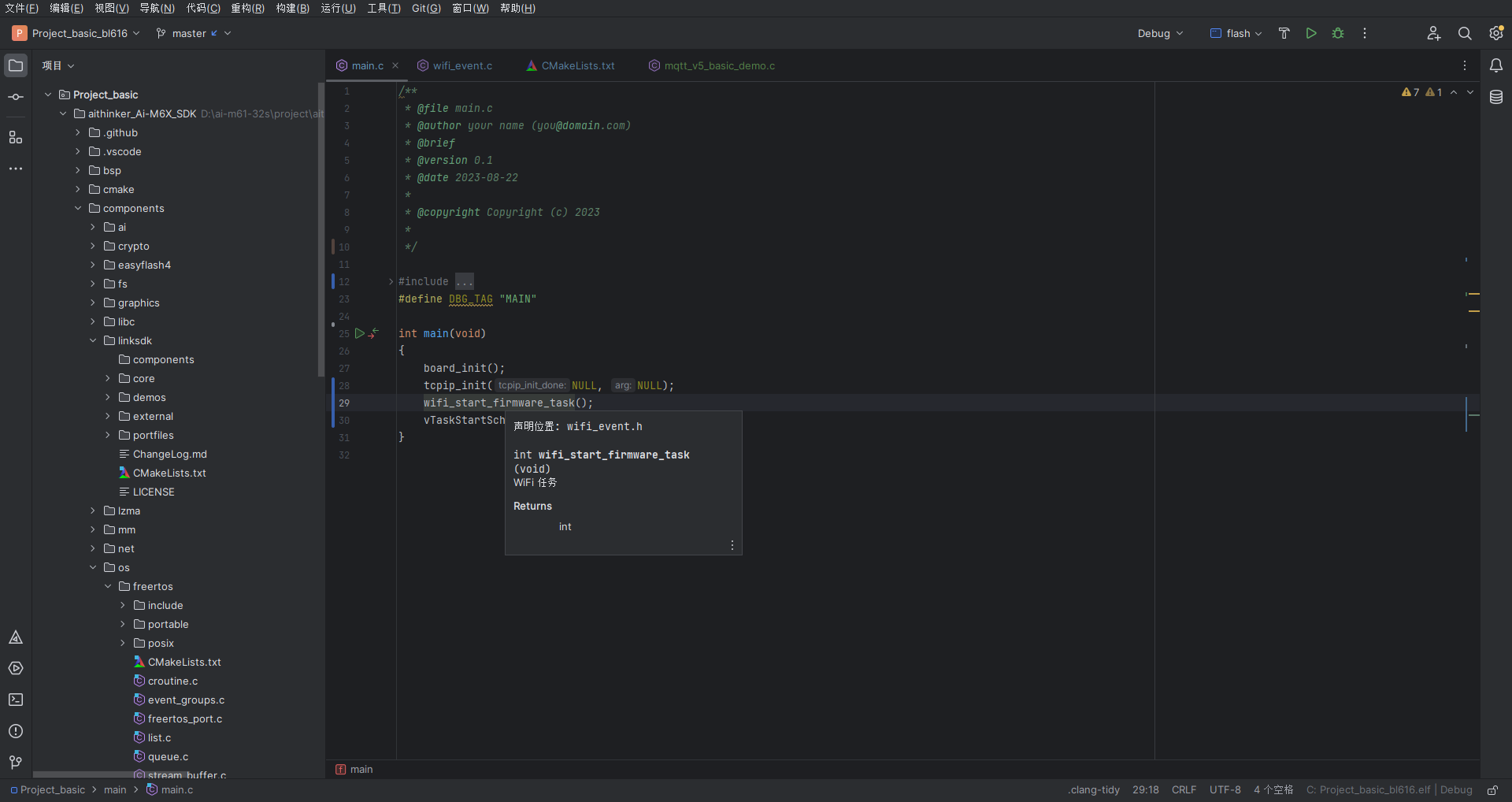Open more run actions menu
The width and height of the screenshot is (1512, 802).
point(1365,33)
